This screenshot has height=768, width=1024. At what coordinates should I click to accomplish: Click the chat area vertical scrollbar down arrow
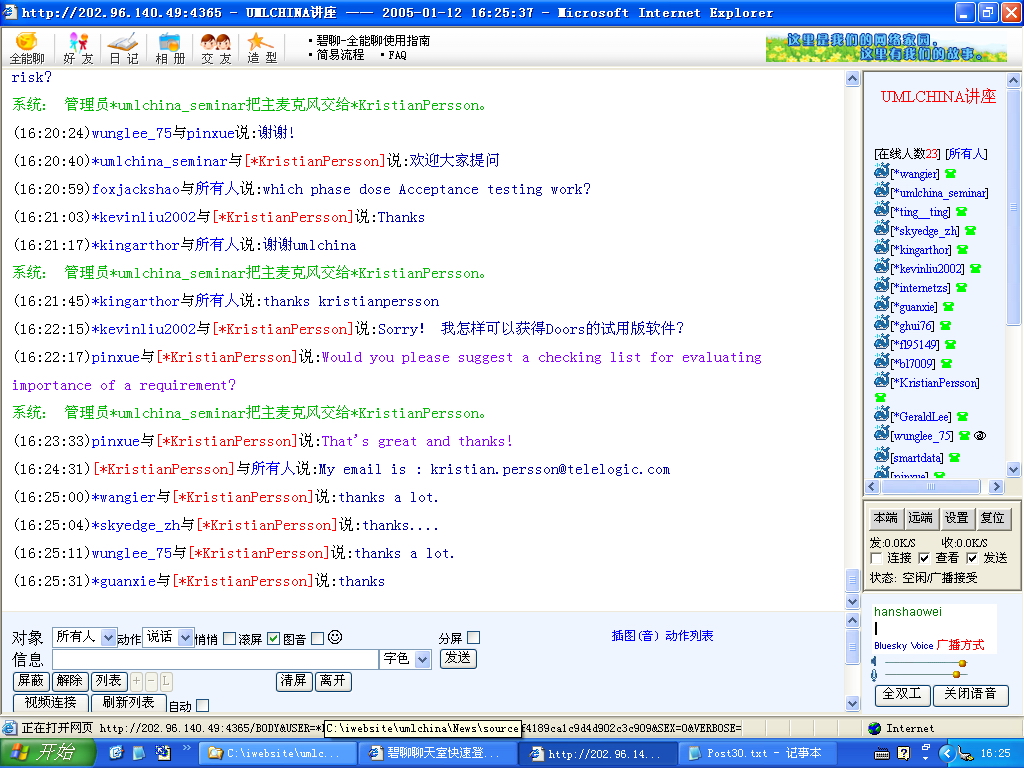(853, 601)
